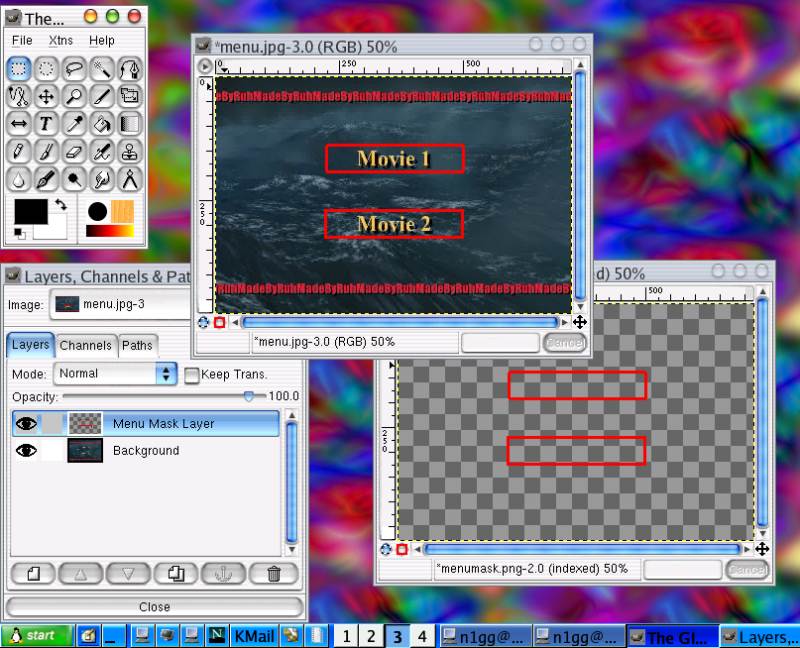Viewport: 800px width, 648px height.
Task: Toggle link cell of Menu Mask Layer
Action: pyautogui.click(x=53, y=423)
